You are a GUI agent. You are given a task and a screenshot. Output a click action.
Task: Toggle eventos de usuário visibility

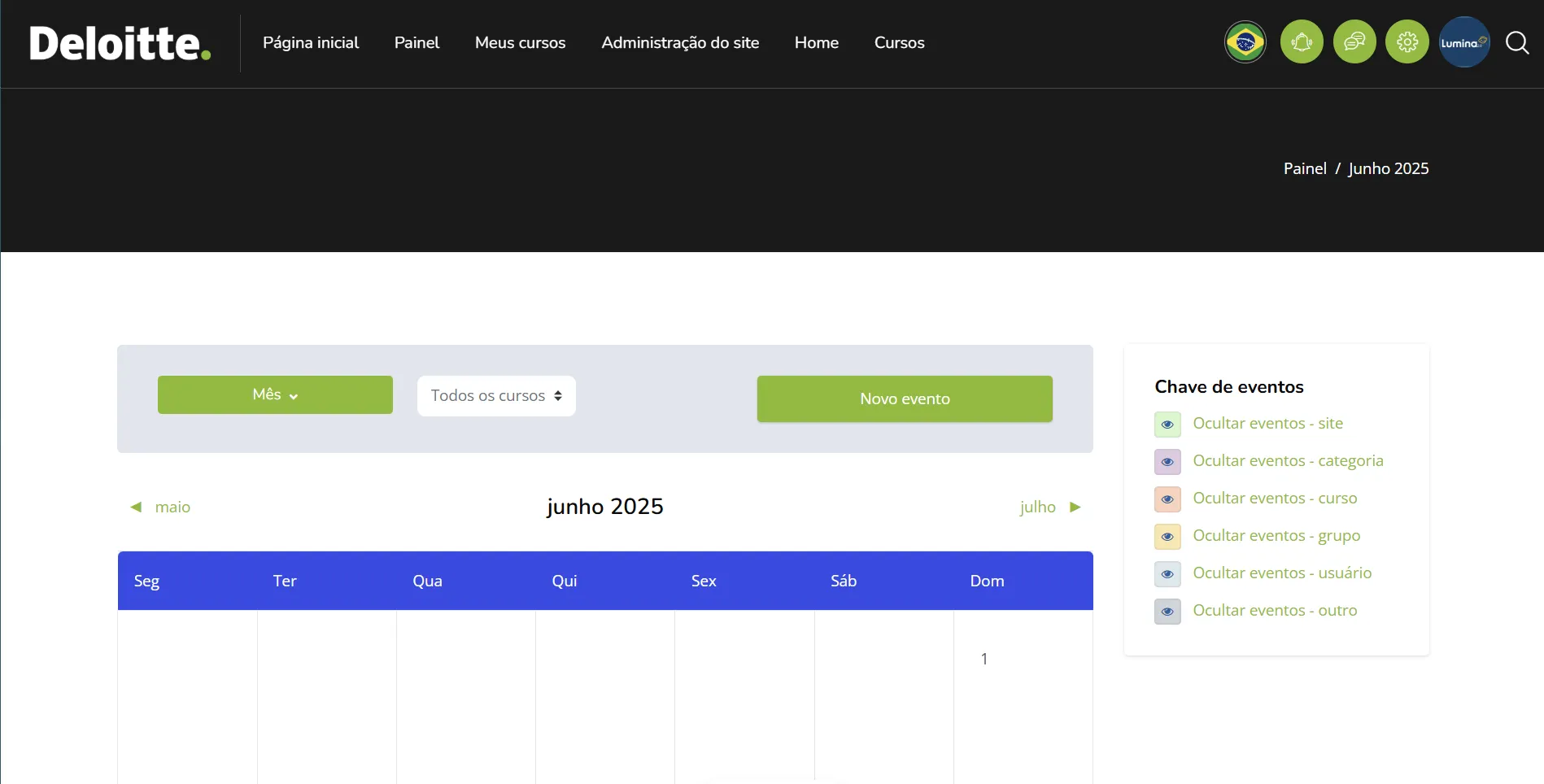point(1167,573)
